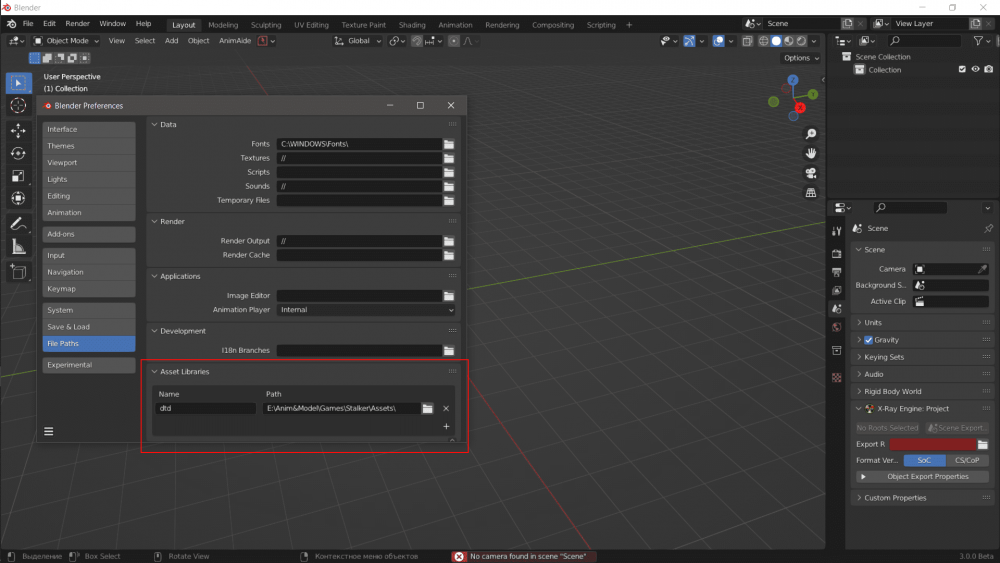Switch to the Sculpting workspace tab

tap(266, 24)
